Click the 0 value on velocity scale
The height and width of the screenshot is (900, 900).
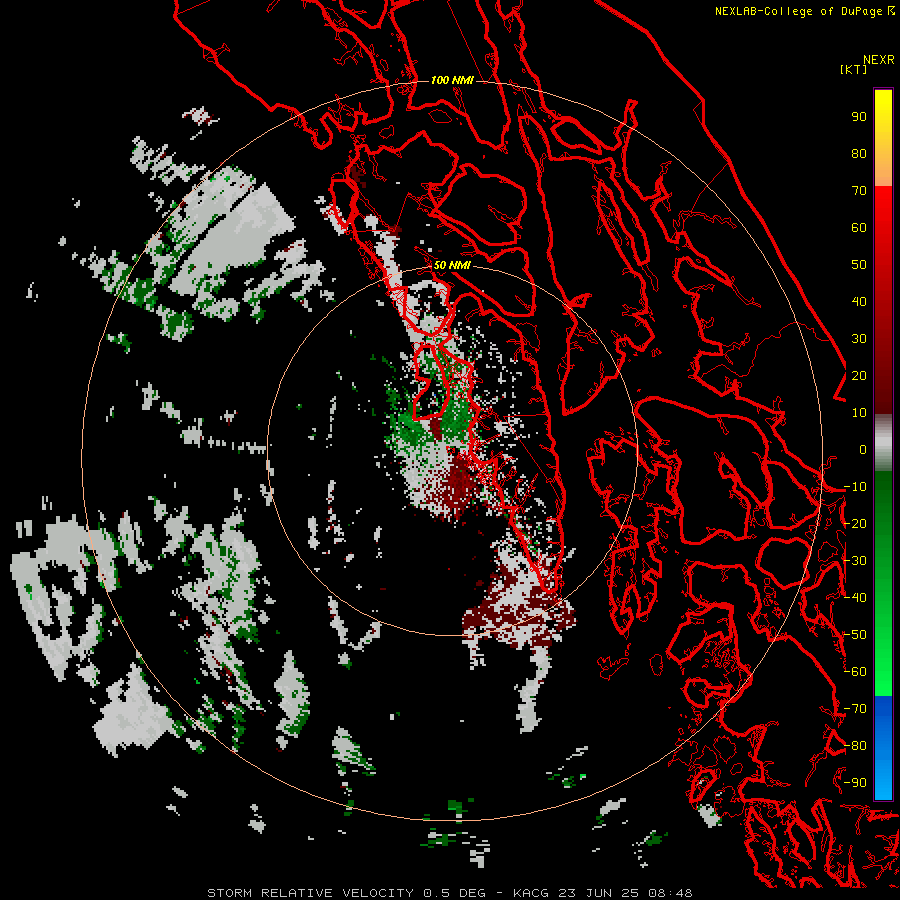(x=863, y=449)
